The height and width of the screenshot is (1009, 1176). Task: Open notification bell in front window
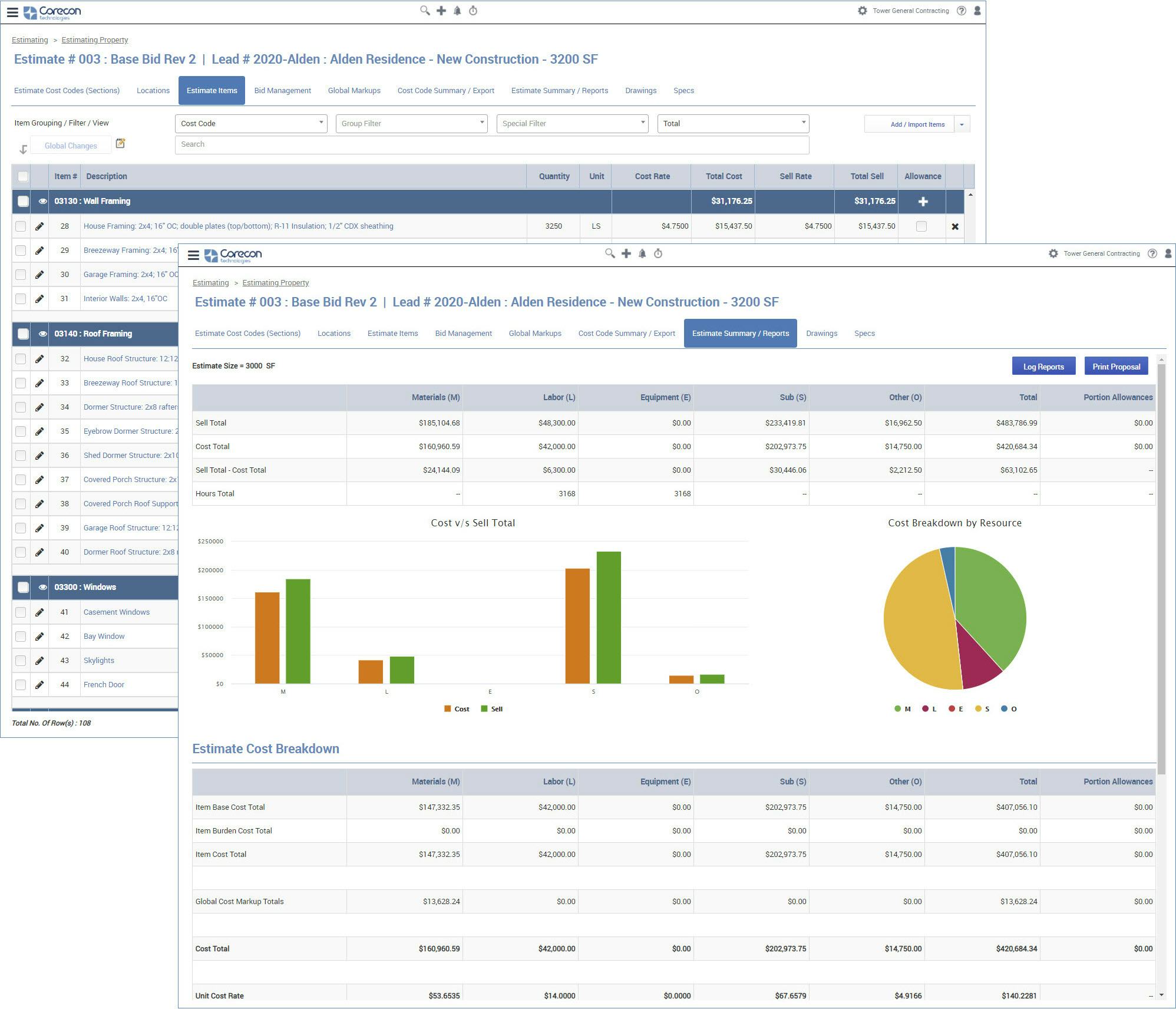tap(642, 253)
